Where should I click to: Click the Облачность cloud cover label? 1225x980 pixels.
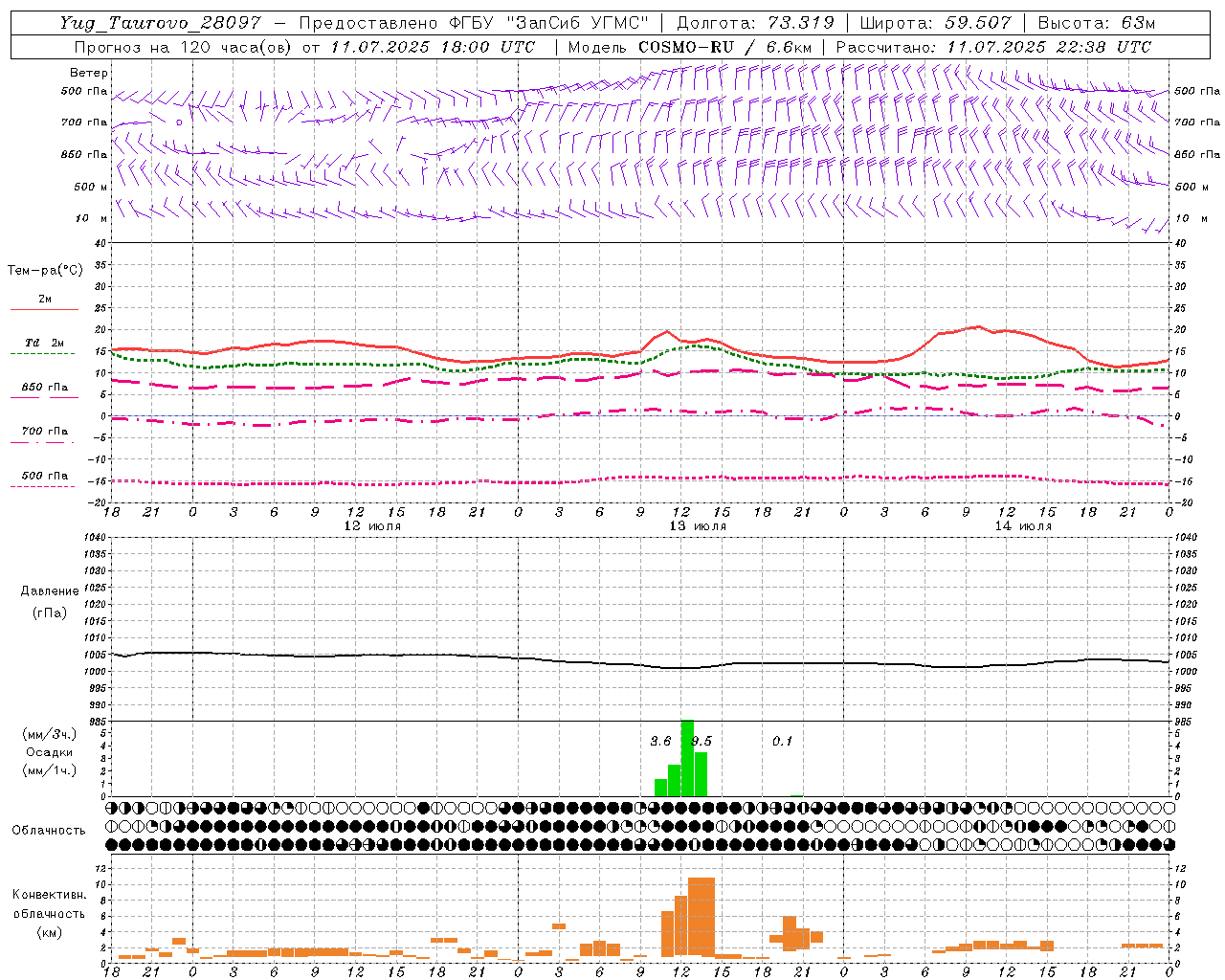[x=49, y=831]
